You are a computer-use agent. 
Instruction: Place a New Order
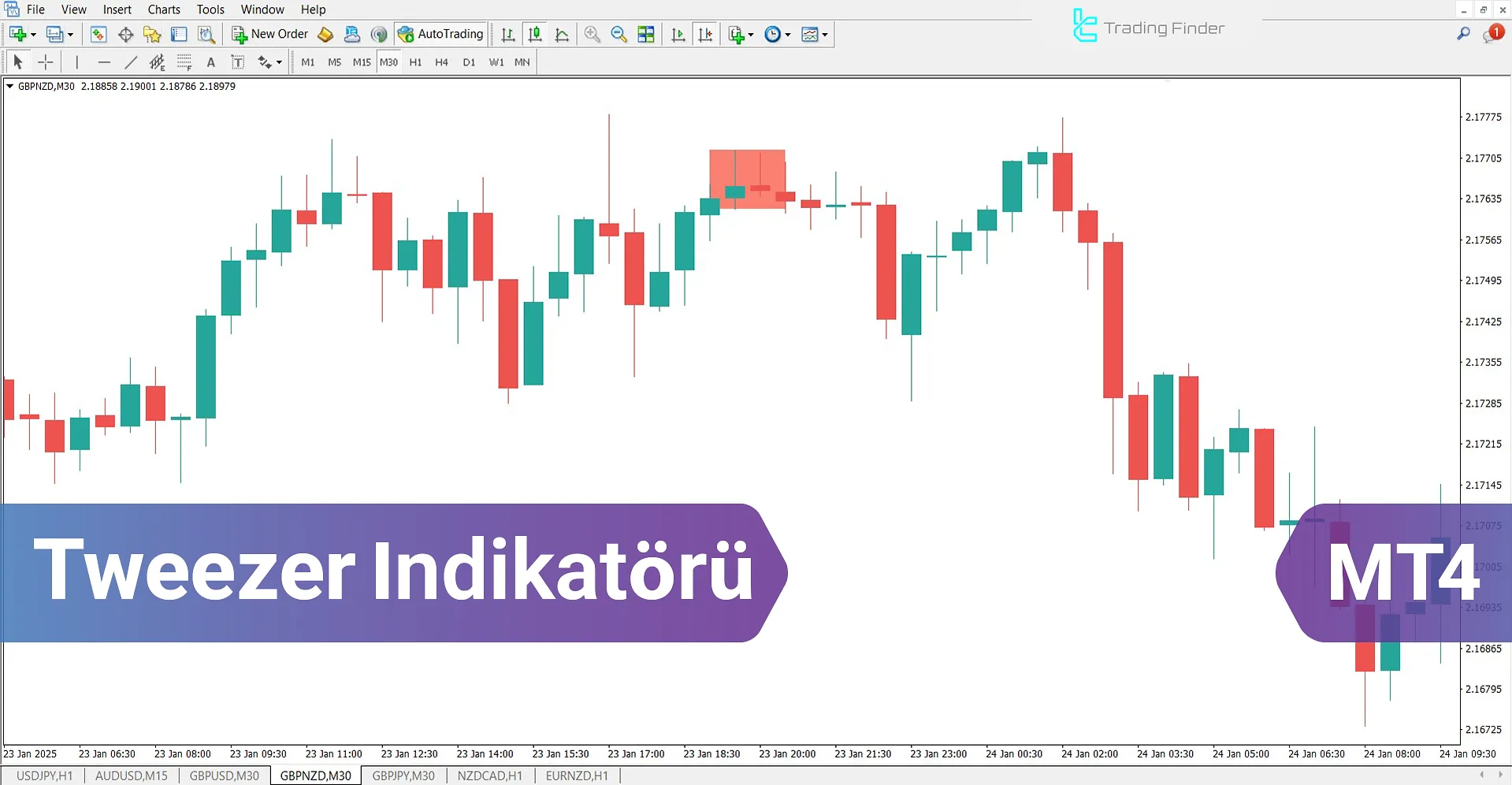(269, 34)
